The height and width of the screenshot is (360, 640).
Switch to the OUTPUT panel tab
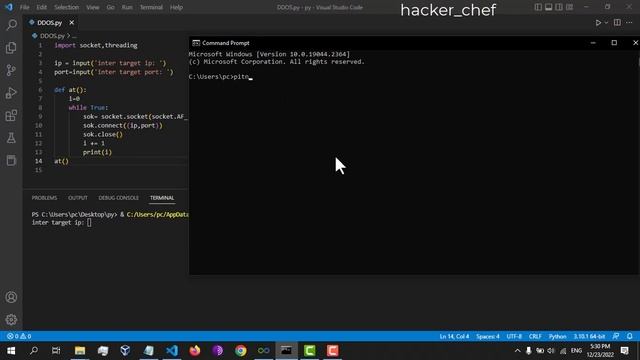78,198
